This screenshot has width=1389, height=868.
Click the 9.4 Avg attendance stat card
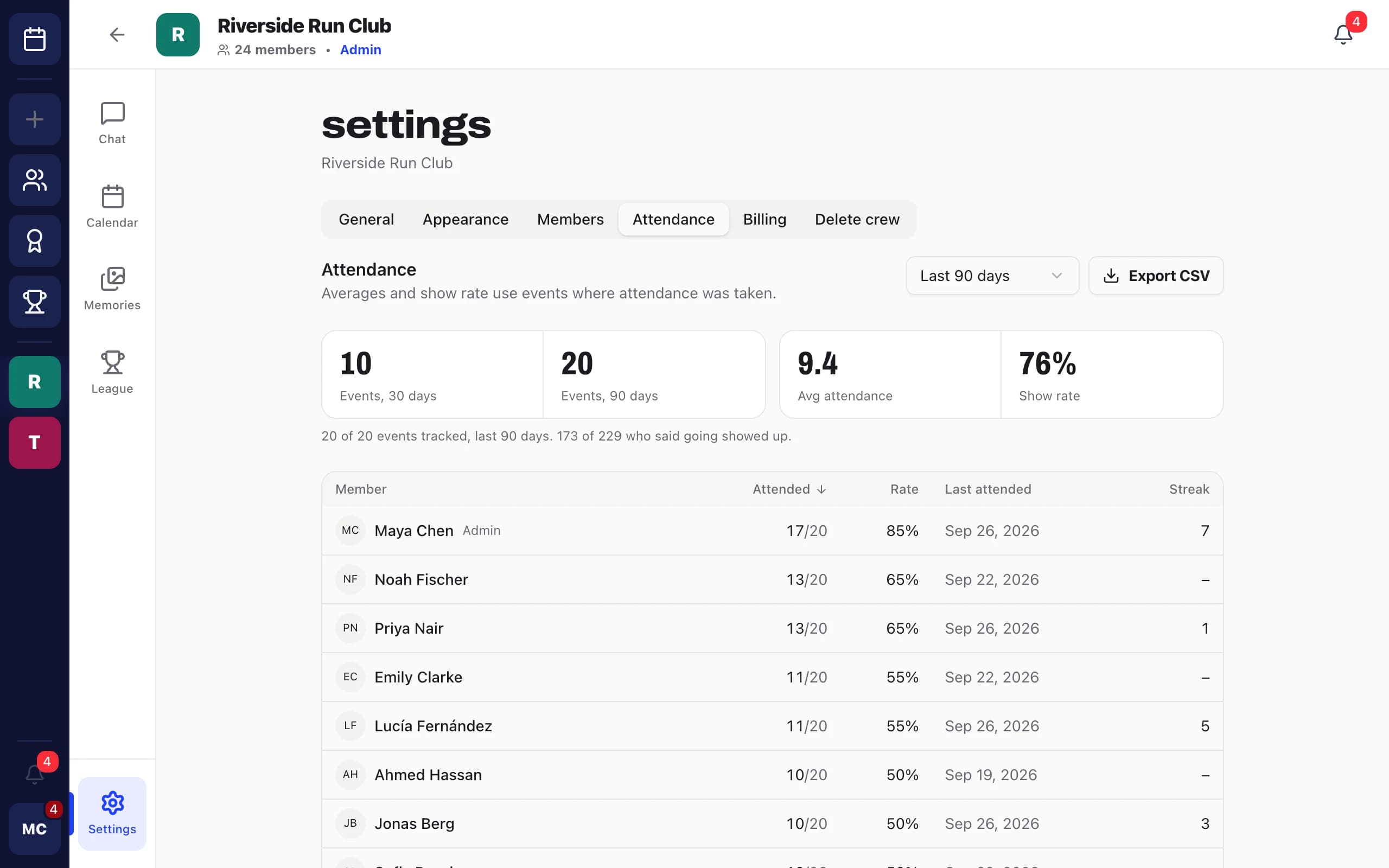coord(890,374)
